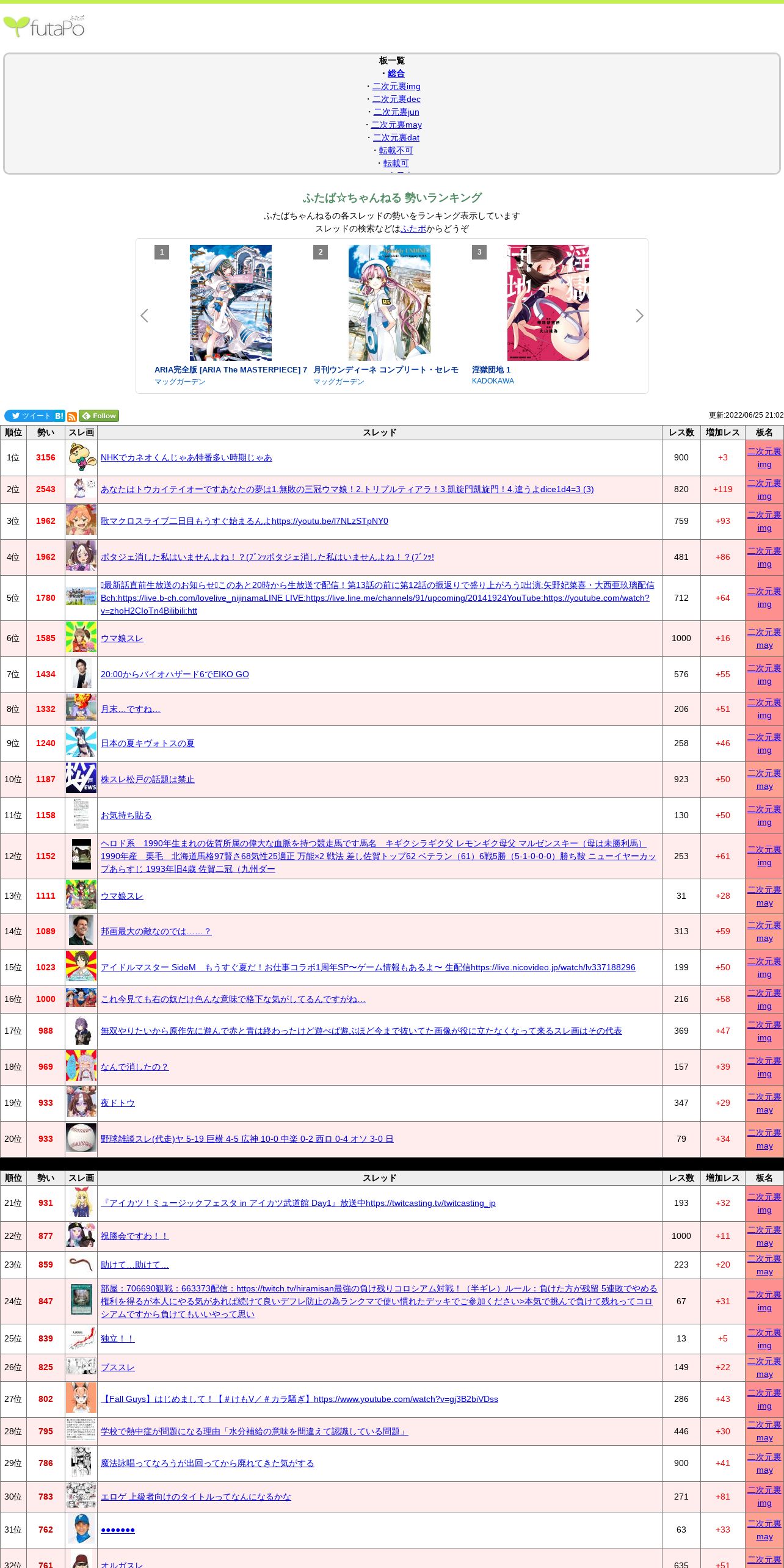Open board link 二次元裏 img for rank 1
This screenshot has height=1568, width=784.
764,458
